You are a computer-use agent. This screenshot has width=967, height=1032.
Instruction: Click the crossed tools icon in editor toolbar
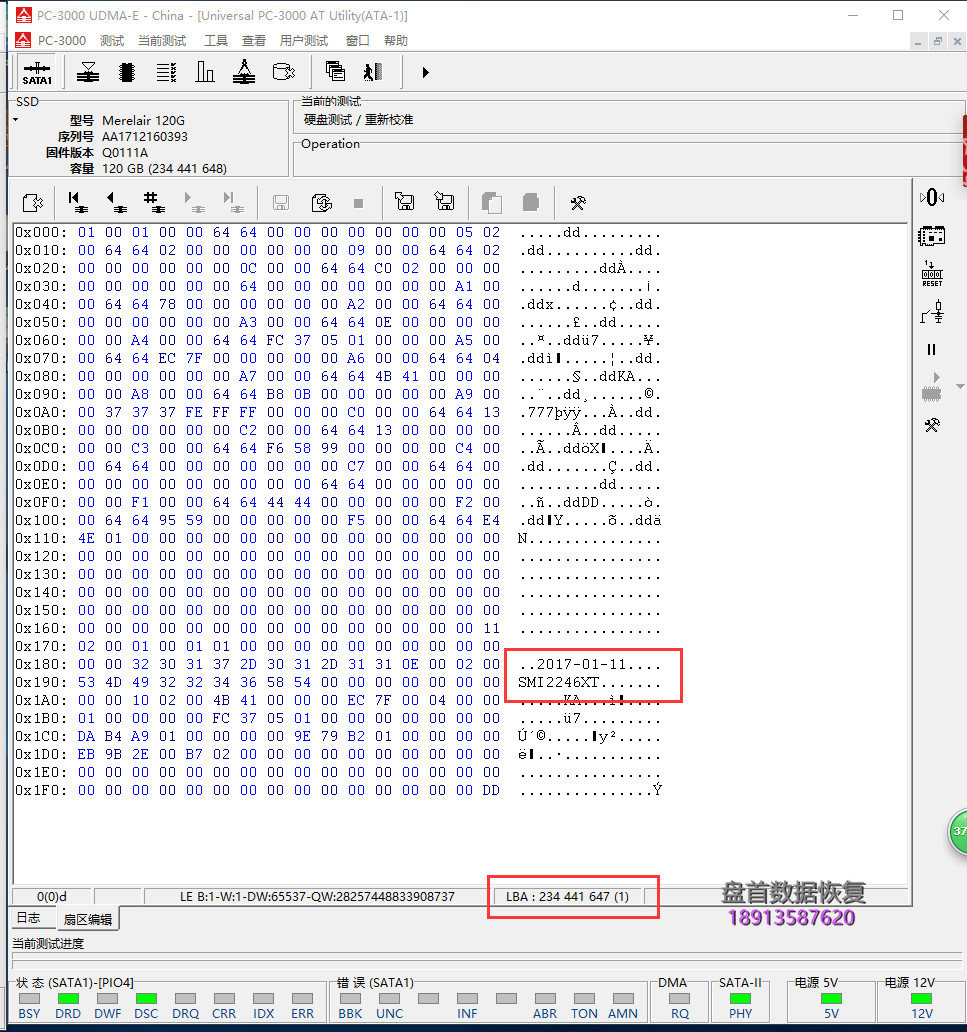[x=577, y=202]
